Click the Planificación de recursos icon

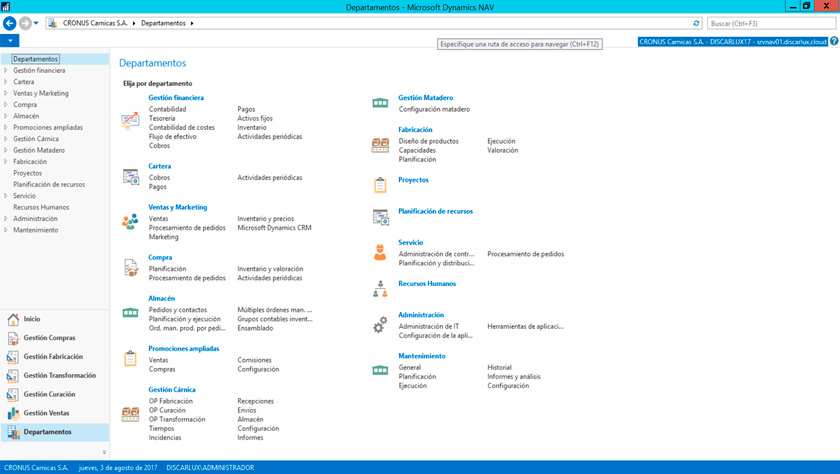[380, 217]
